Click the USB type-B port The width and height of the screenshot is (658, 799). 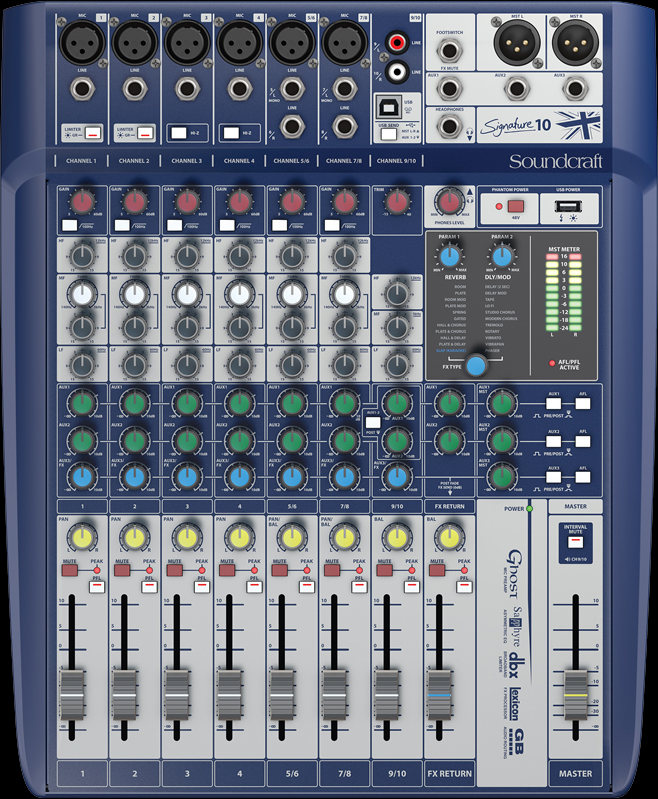click(388, 108)
